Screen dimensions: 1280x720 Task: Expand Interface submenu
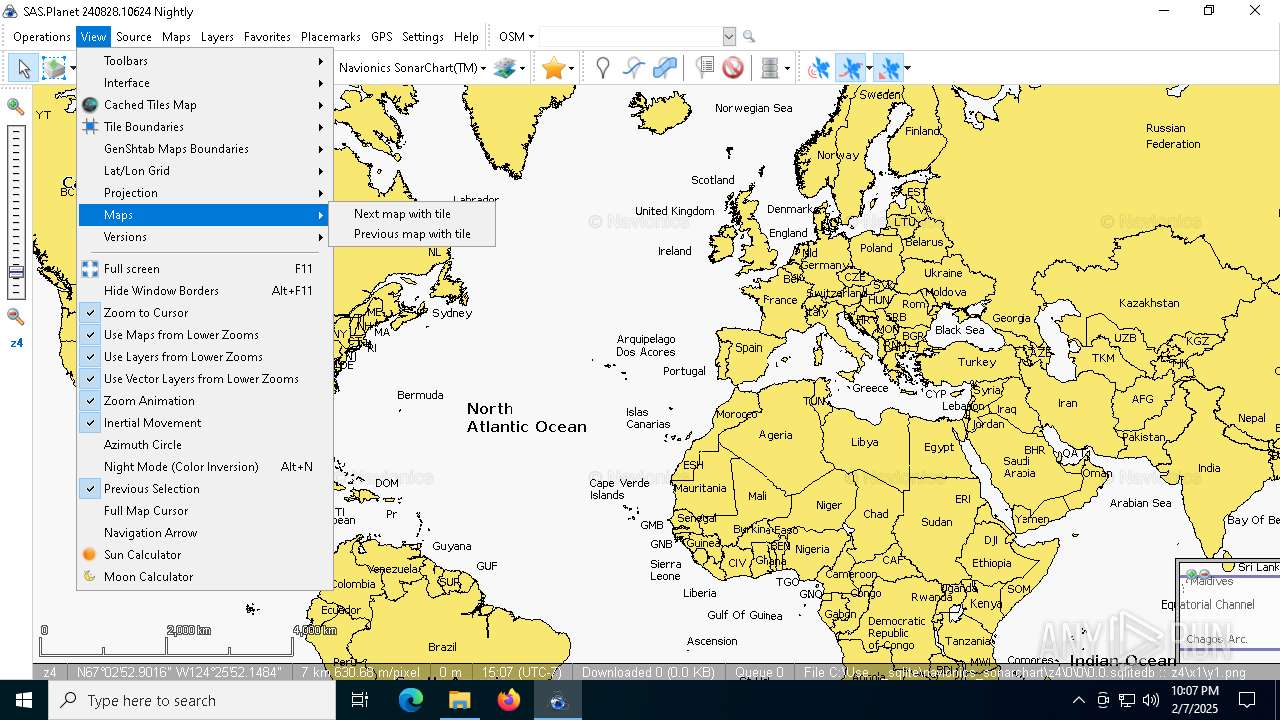tap(205, 83)
